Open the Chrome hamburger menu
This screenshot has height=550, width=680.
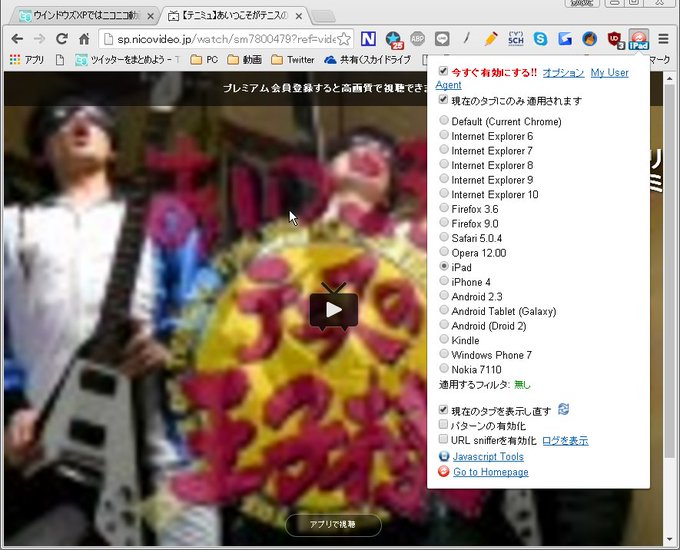click(663, 39)
